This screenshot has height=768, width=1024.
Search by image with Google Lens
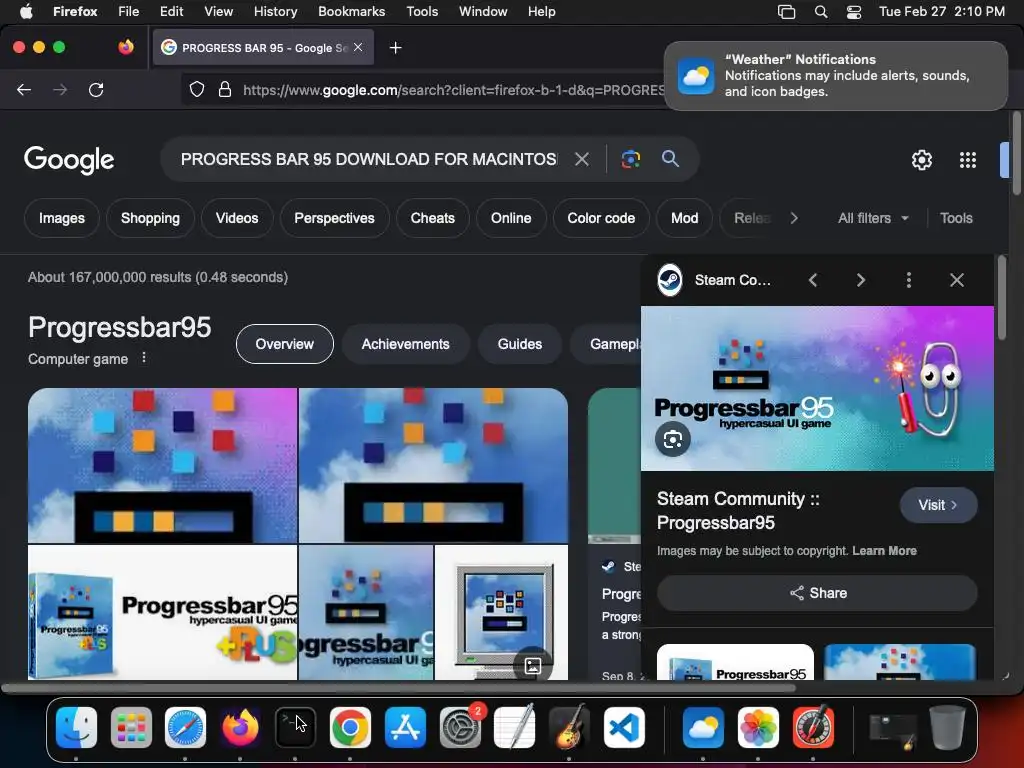630,159
